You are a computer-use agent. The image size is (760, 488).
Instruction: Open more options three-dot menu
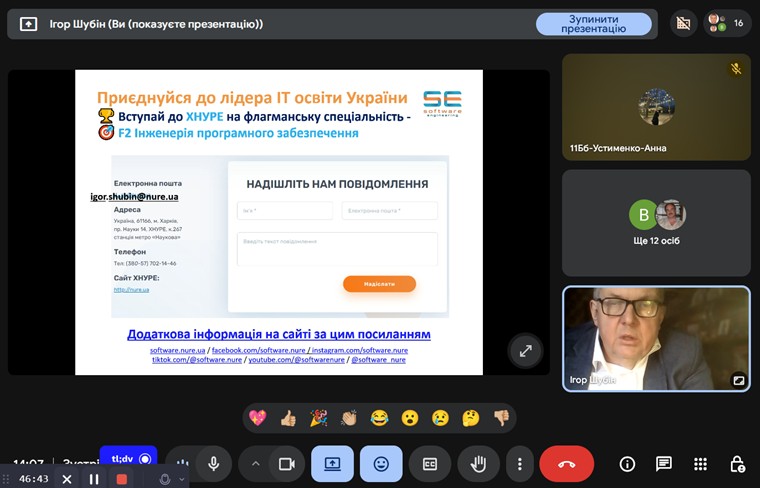tap(519, 464)
